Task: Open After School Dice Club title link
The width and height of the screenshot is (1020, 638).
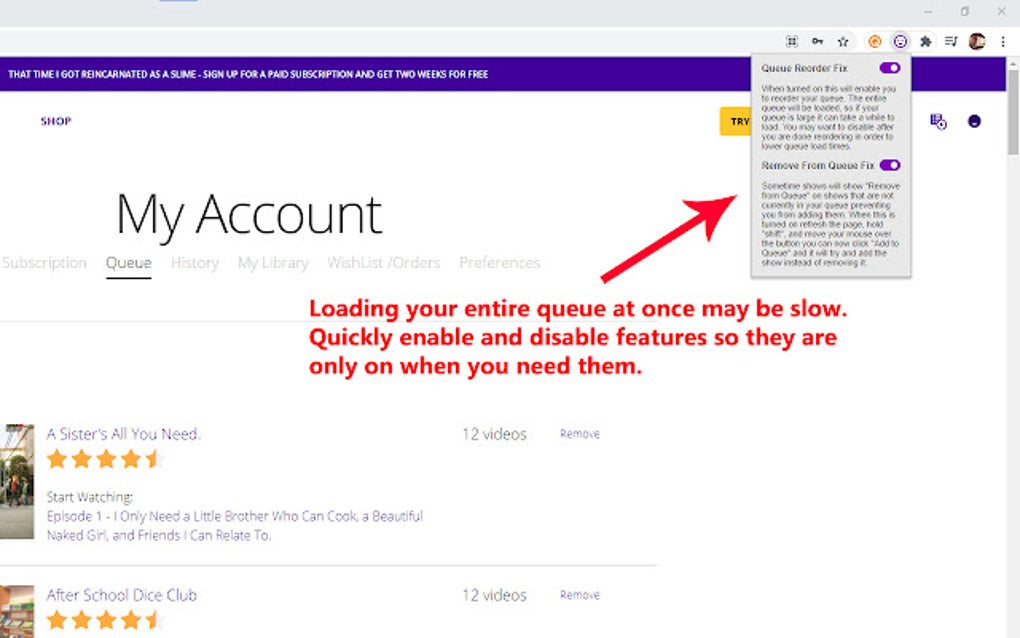Action: (x=122, y=595)
